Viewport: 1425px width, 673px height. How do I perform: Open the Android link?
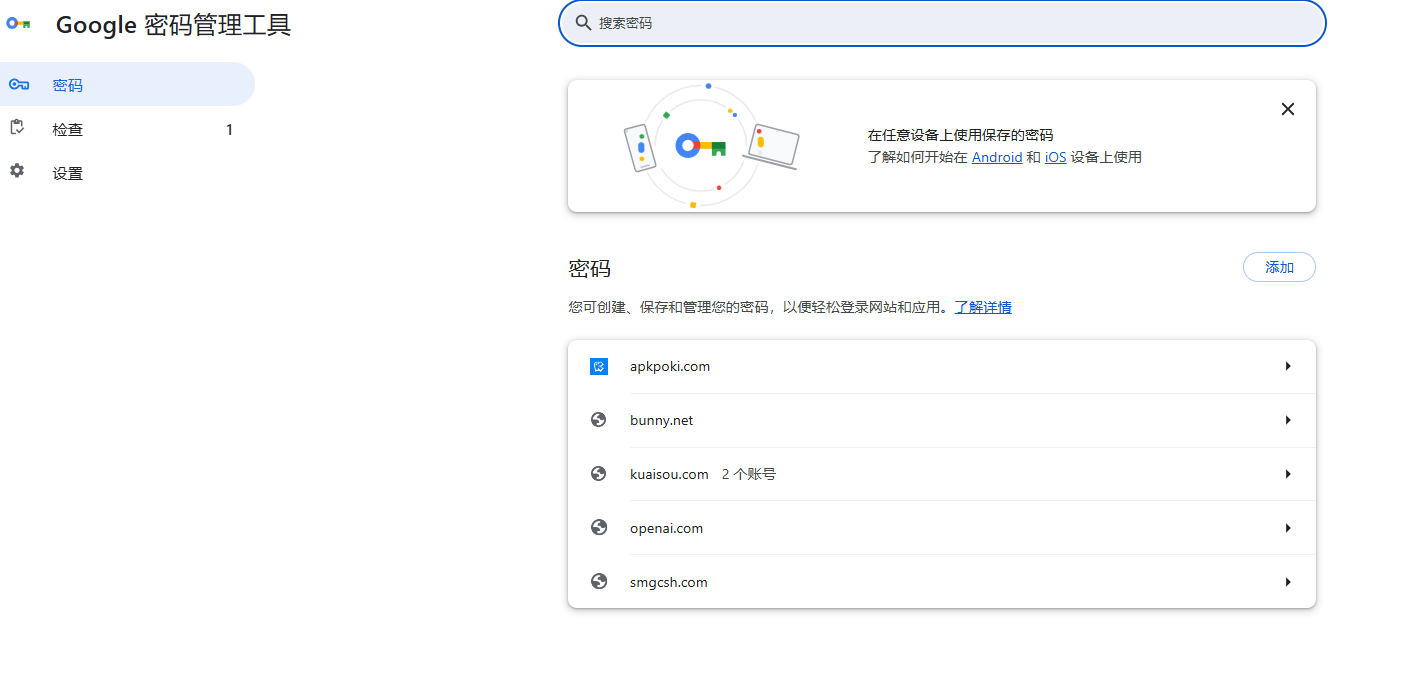click(997, 157)
